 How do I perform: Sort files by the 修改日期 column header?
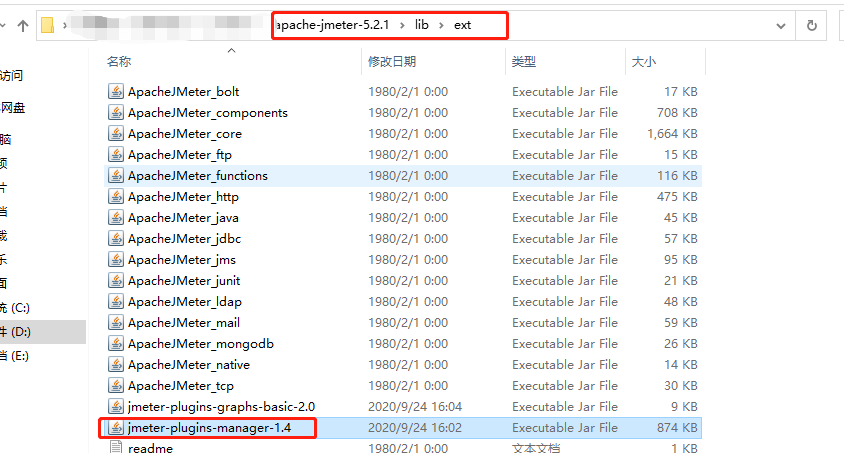coord(392,61)
